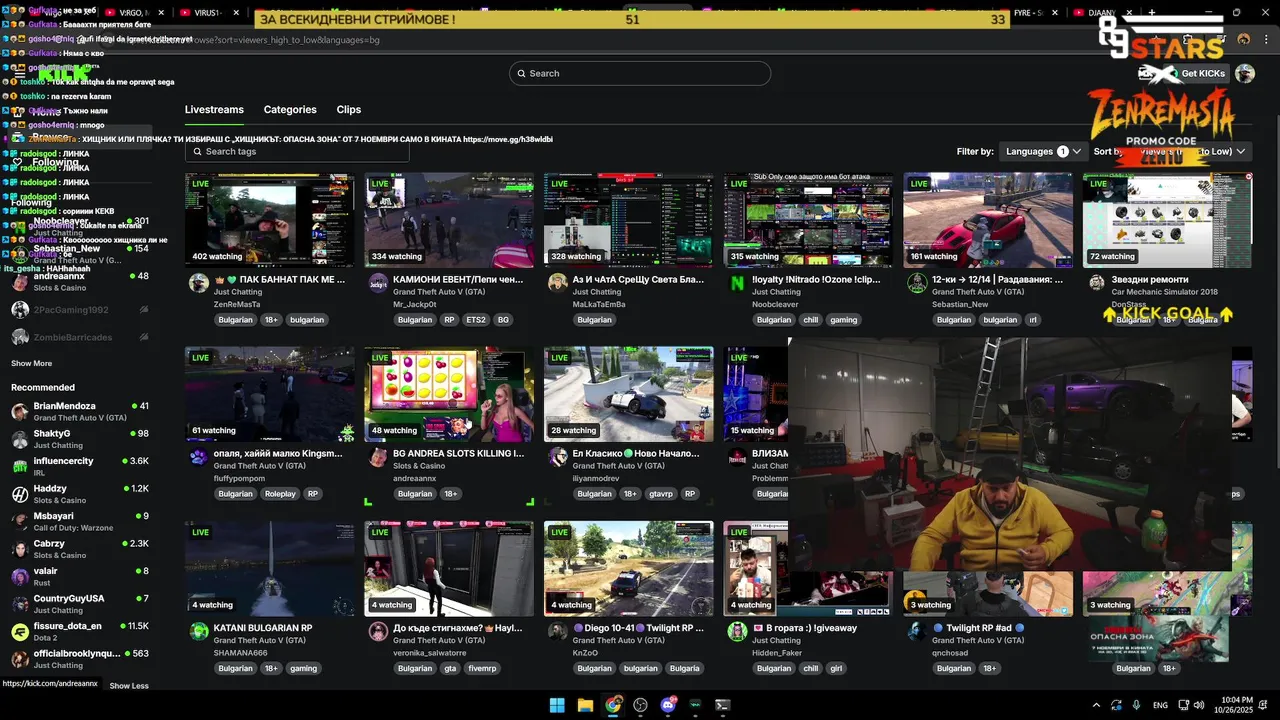Click the Get KICKs button

[x=1195, y=74]
